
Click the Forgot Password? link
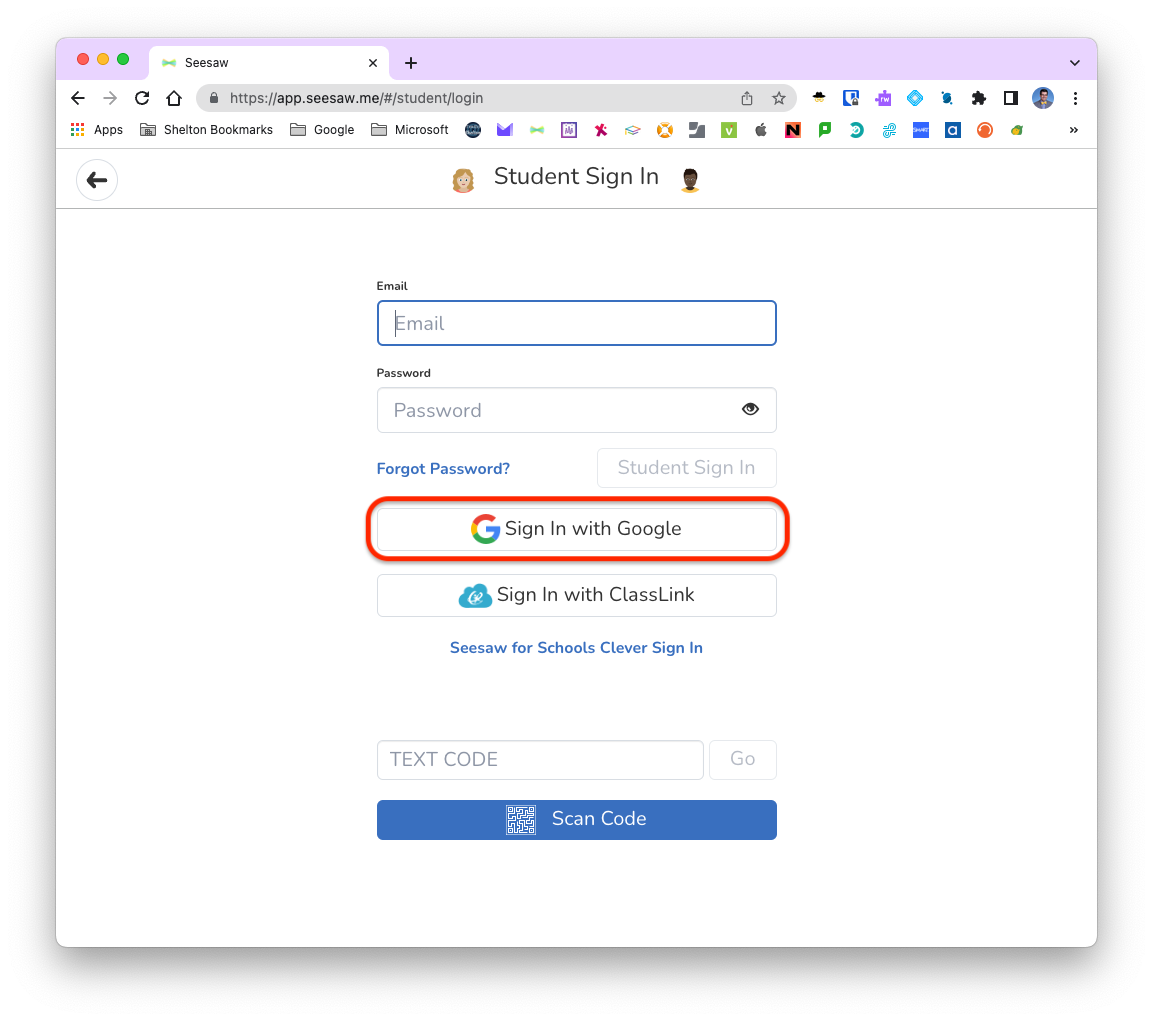pos(443,469)
